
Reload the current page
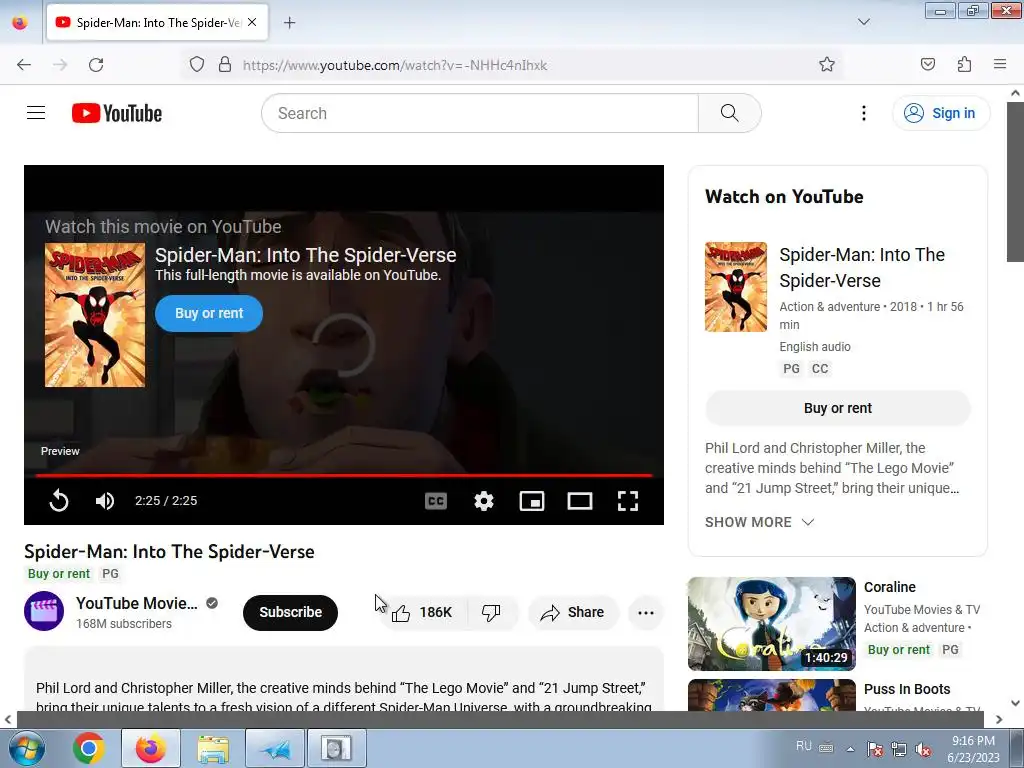pyautogui.click(x=96, y=65)
